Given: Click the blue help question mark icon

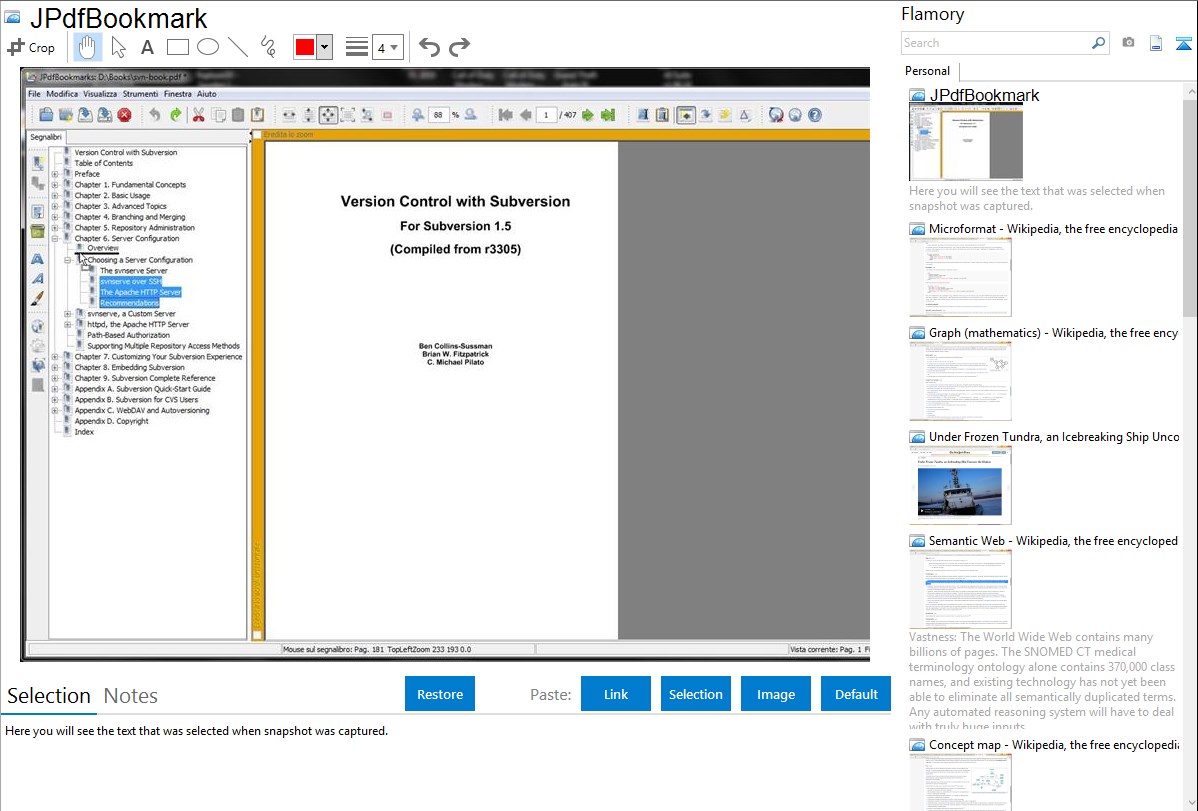Looking at the screenshot, I should tap(815, 115).
